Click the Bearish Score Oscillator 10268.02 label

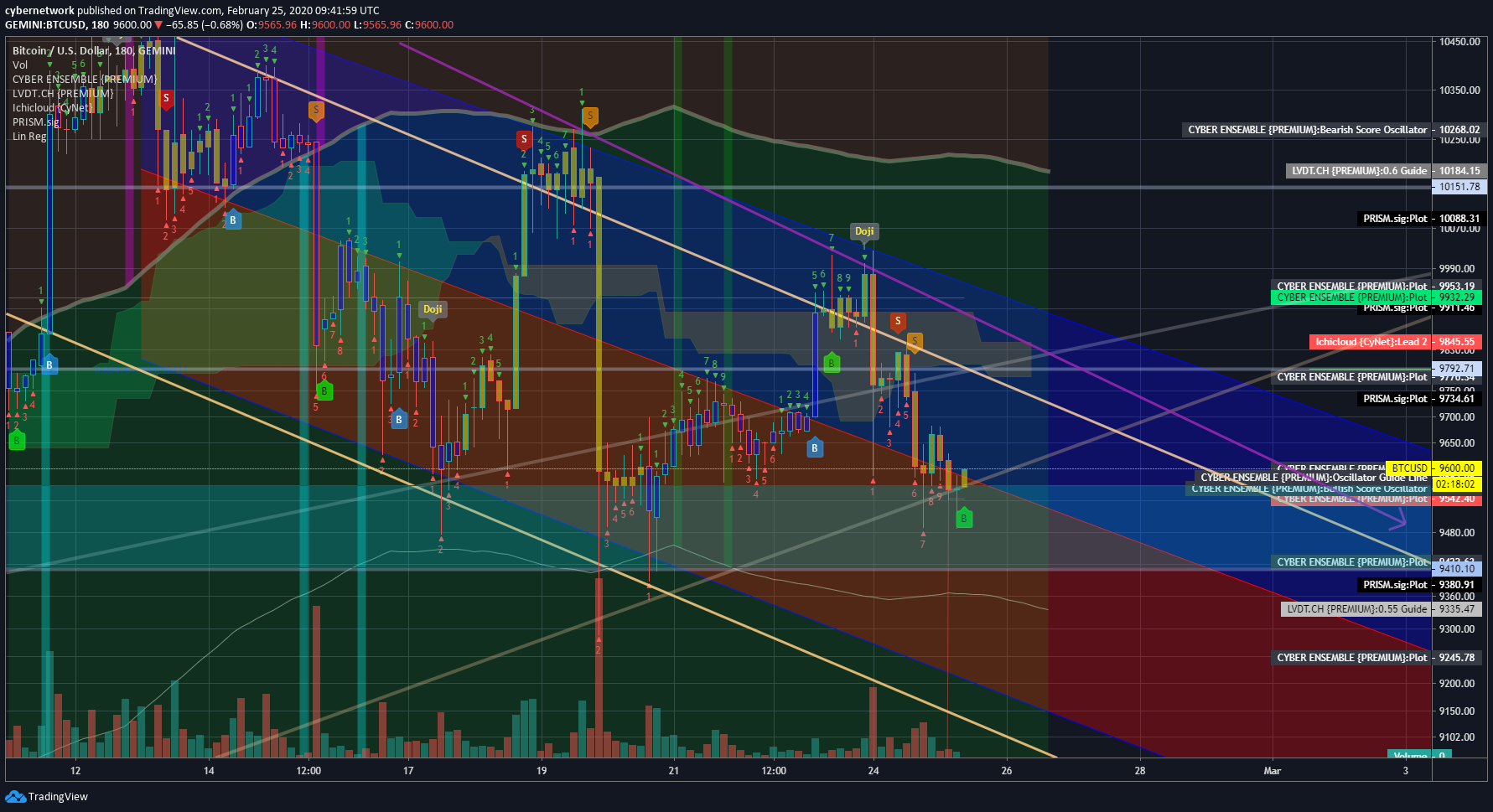[x=1332, y=130]
